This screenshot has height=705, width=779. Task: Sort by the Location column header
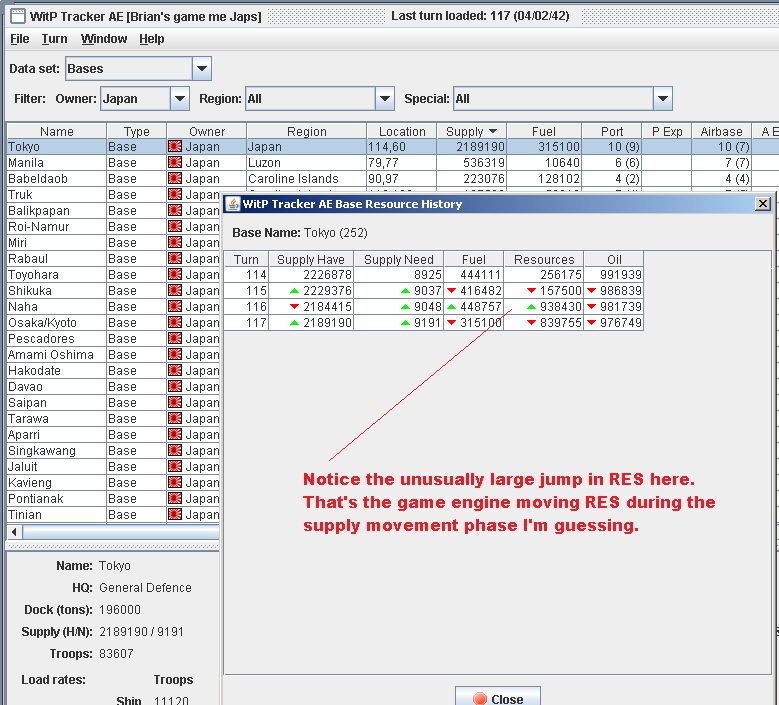[402, 132]
